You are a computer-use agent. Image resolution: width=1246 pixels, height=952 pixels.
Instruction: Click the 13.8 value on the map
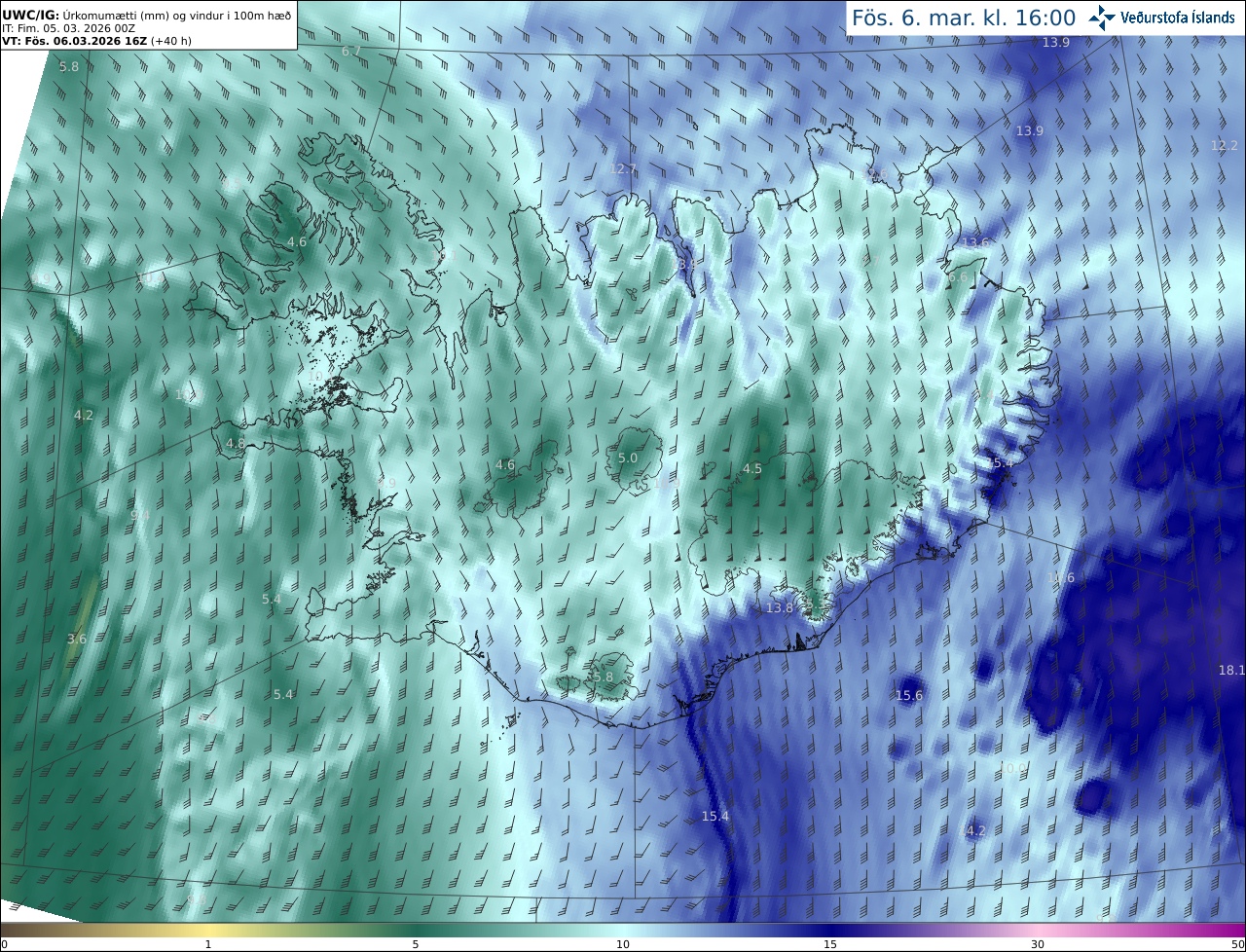tap(780, 607)
